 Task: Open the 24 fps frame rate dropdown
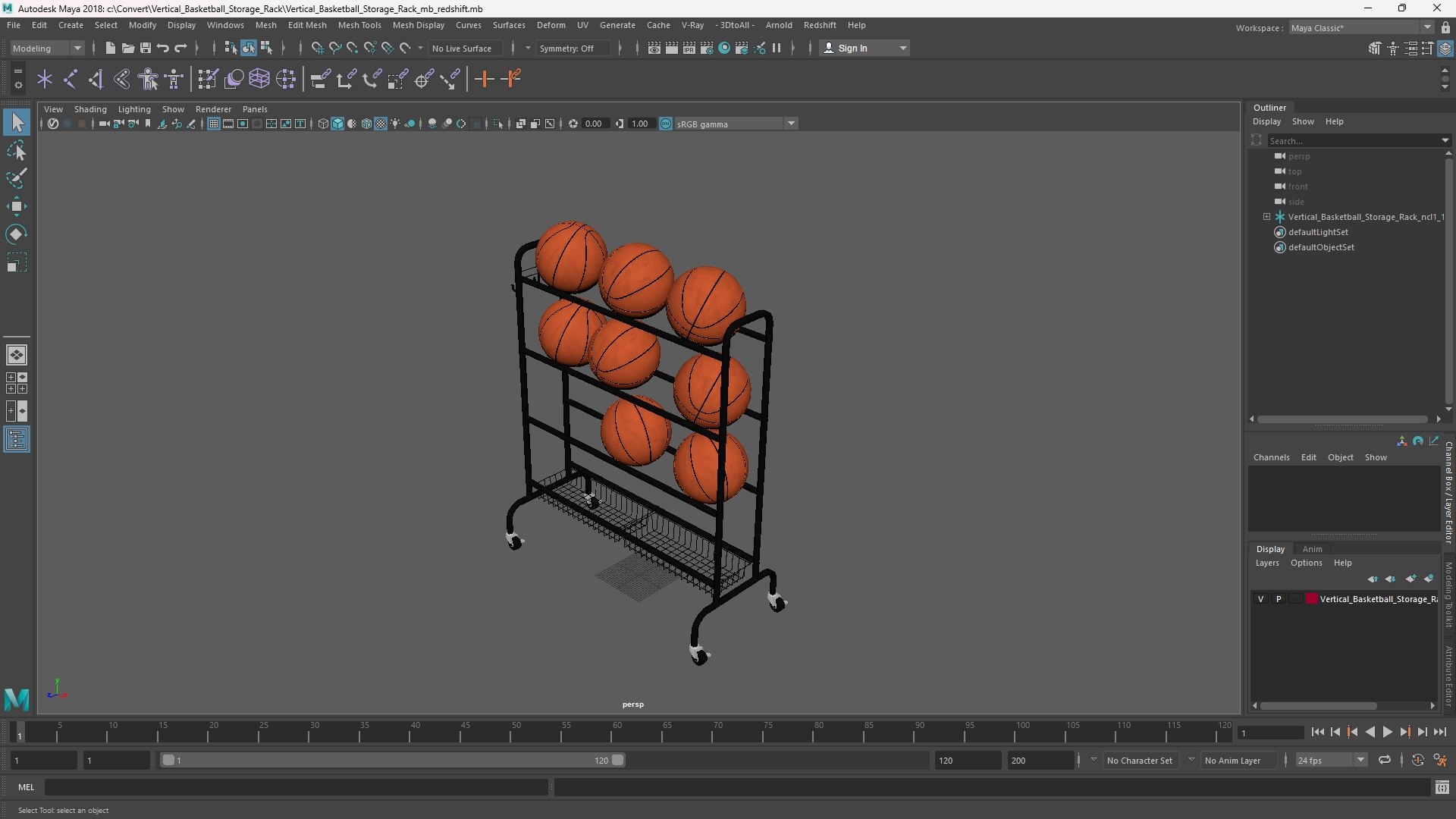pos(1330,760)
